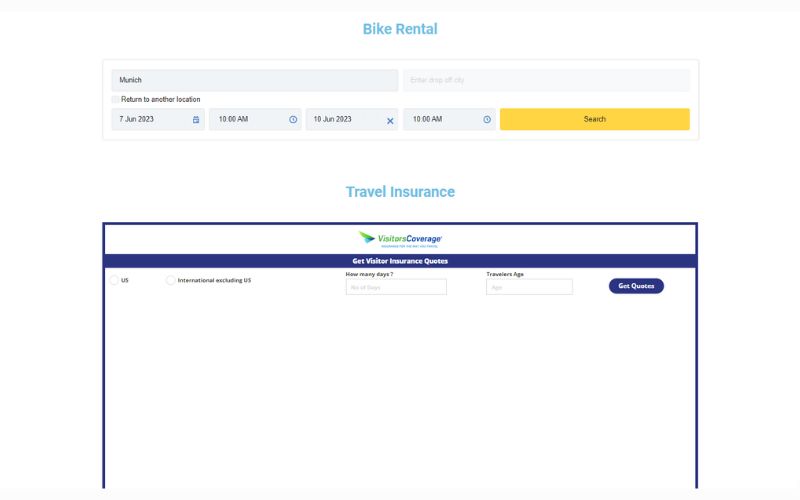Open the return time clock icon
This screenshot has width=800, height=500.
click(x=487, y=119)
